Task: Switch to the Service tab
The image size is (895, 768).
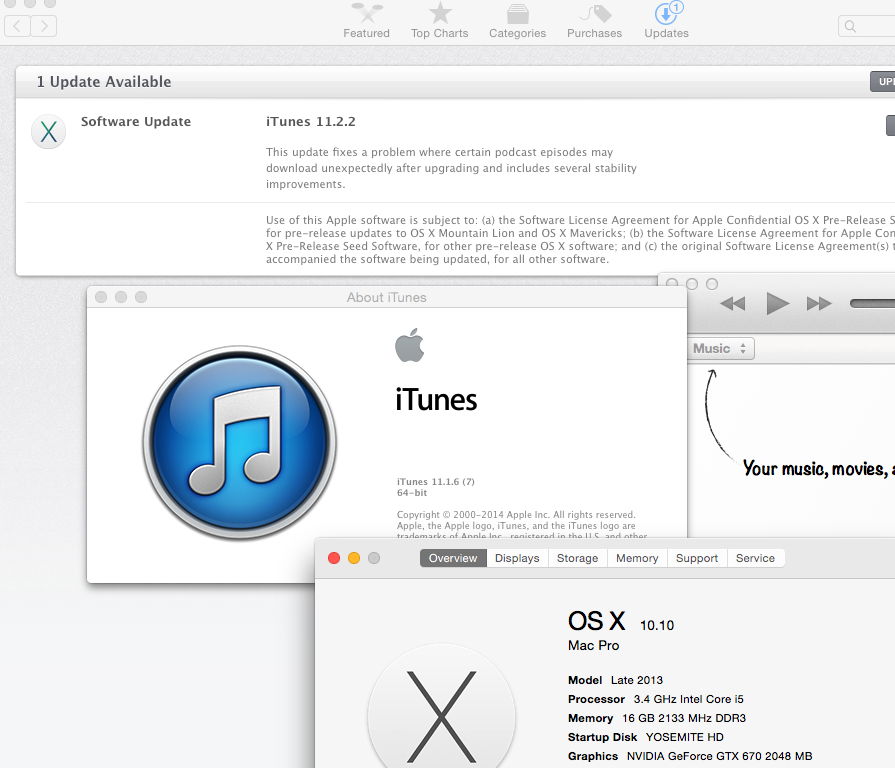Action: tap(755, 558)
